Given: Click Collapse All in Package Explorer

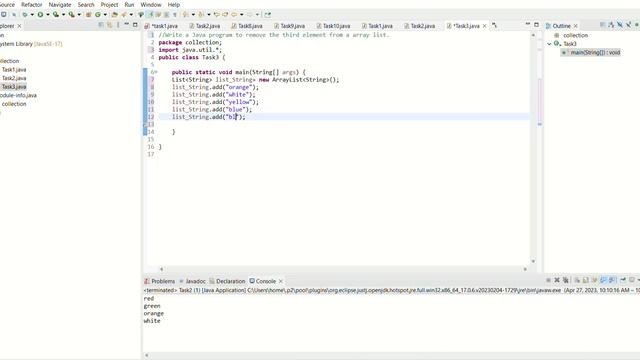Looking at the screenshot, I should point(101,25).
